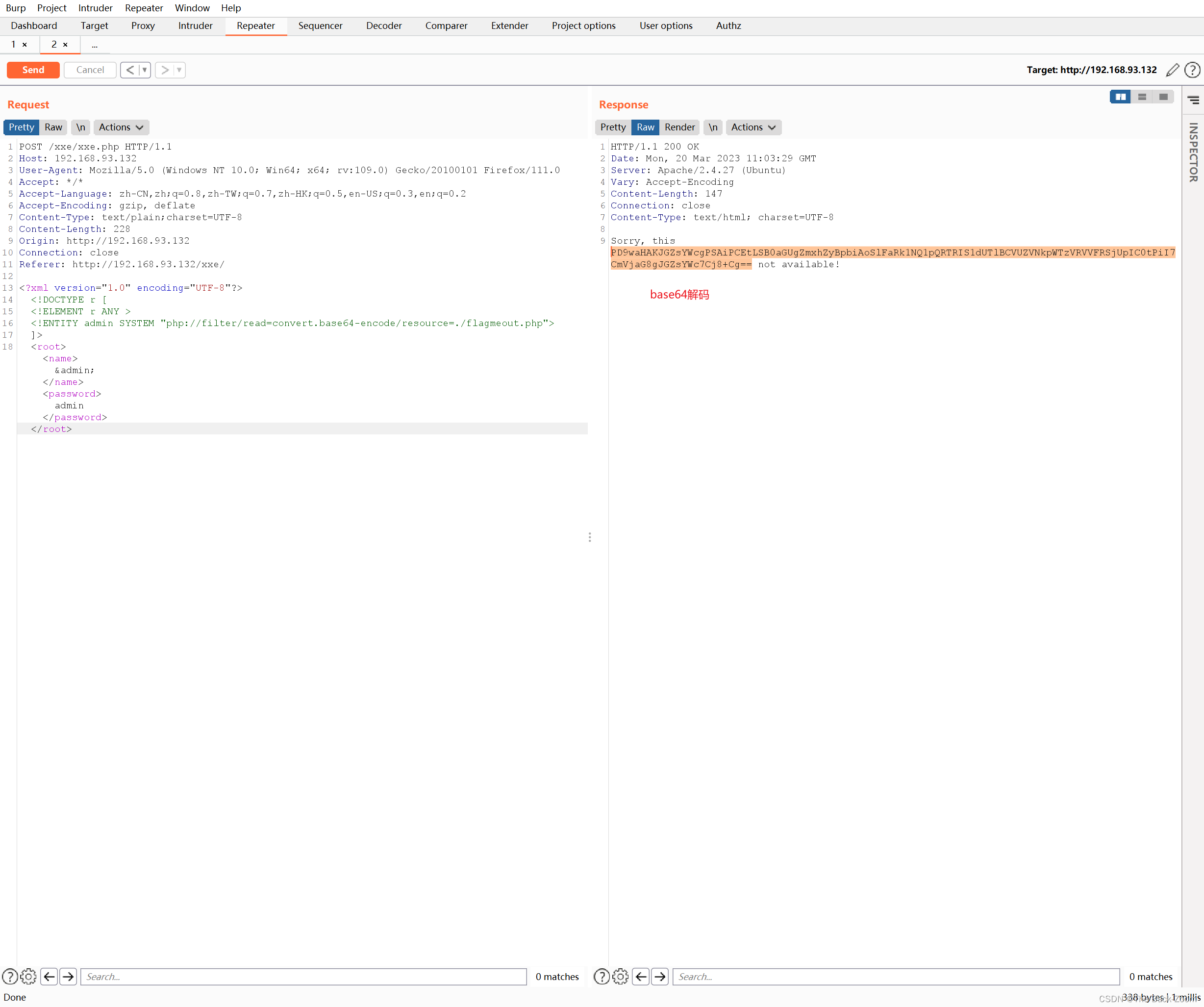This screenshot has width=1204, height=1007.
Task: Go to previous request search match arrow
Action: [x=50, y=976]
